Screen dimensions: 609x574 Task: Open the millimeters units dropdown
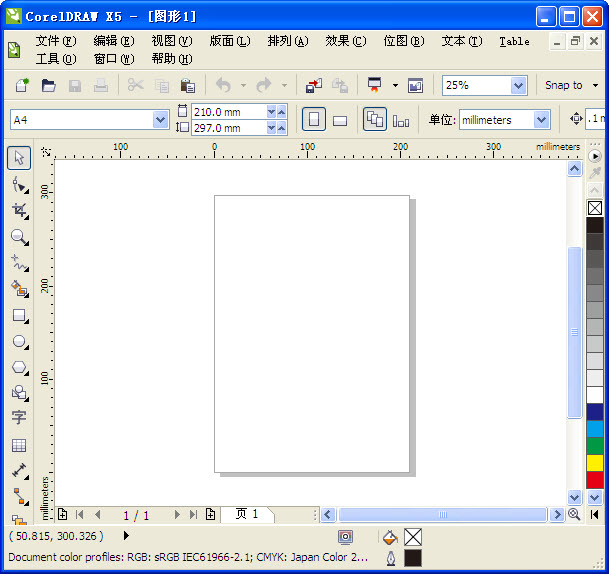point(541,120)
